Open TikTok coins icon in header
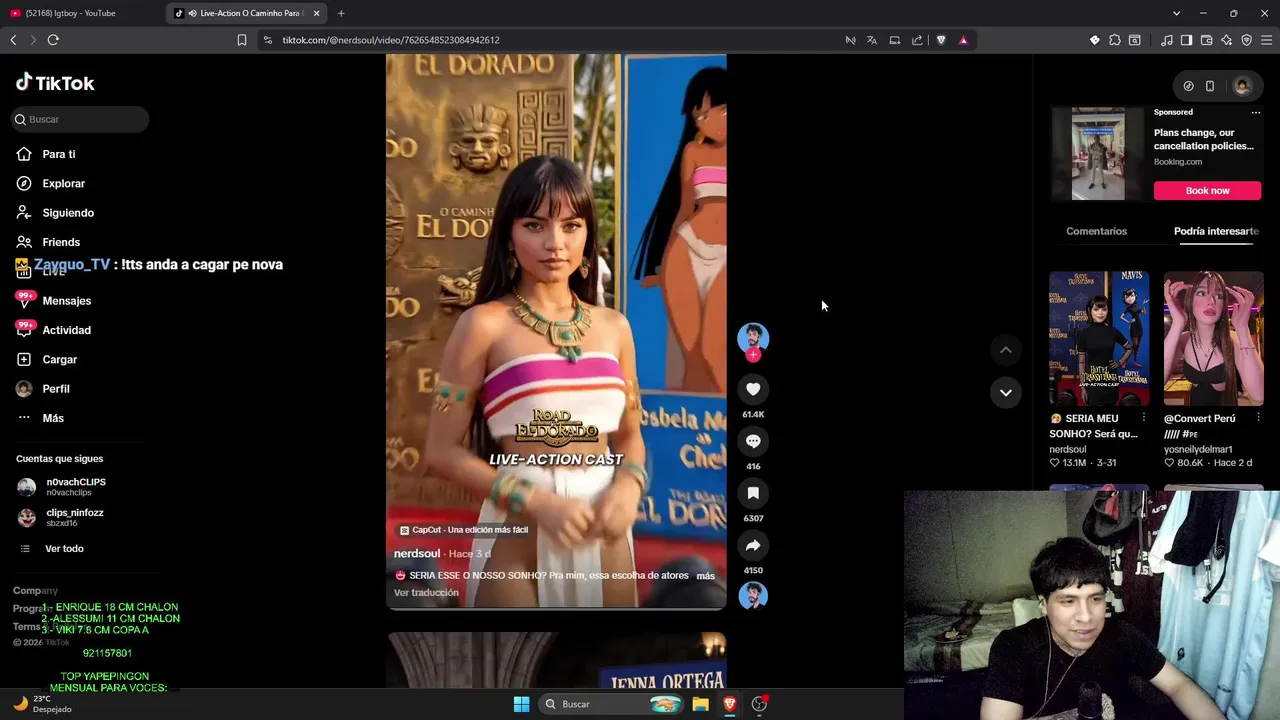This screenshot has width=1280, height=720. pyautogui.click(x=1188, y=86)
